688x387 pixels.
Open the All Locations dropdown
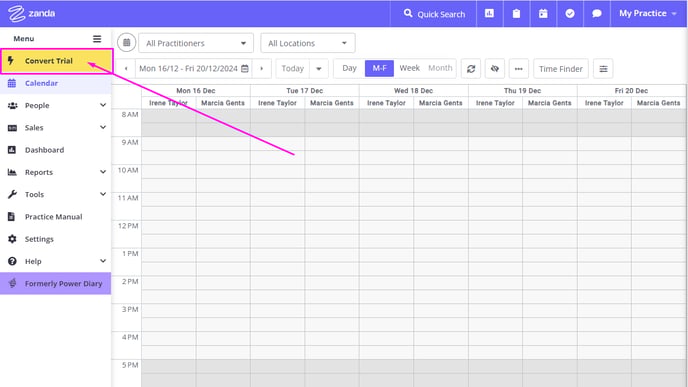coord(308,43)
